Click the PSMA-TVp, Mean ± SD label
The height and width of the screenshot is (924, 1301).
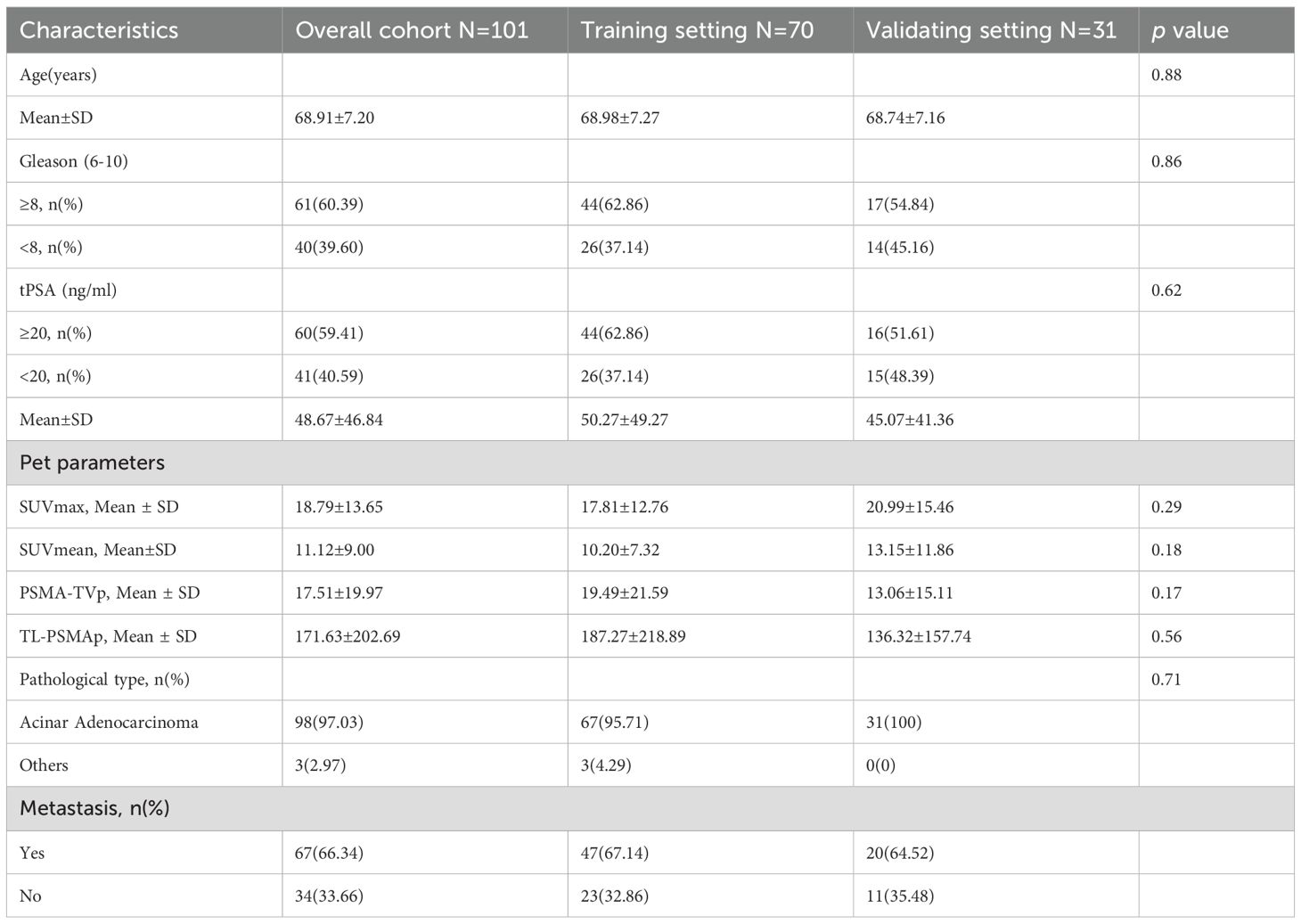(110, 593)
